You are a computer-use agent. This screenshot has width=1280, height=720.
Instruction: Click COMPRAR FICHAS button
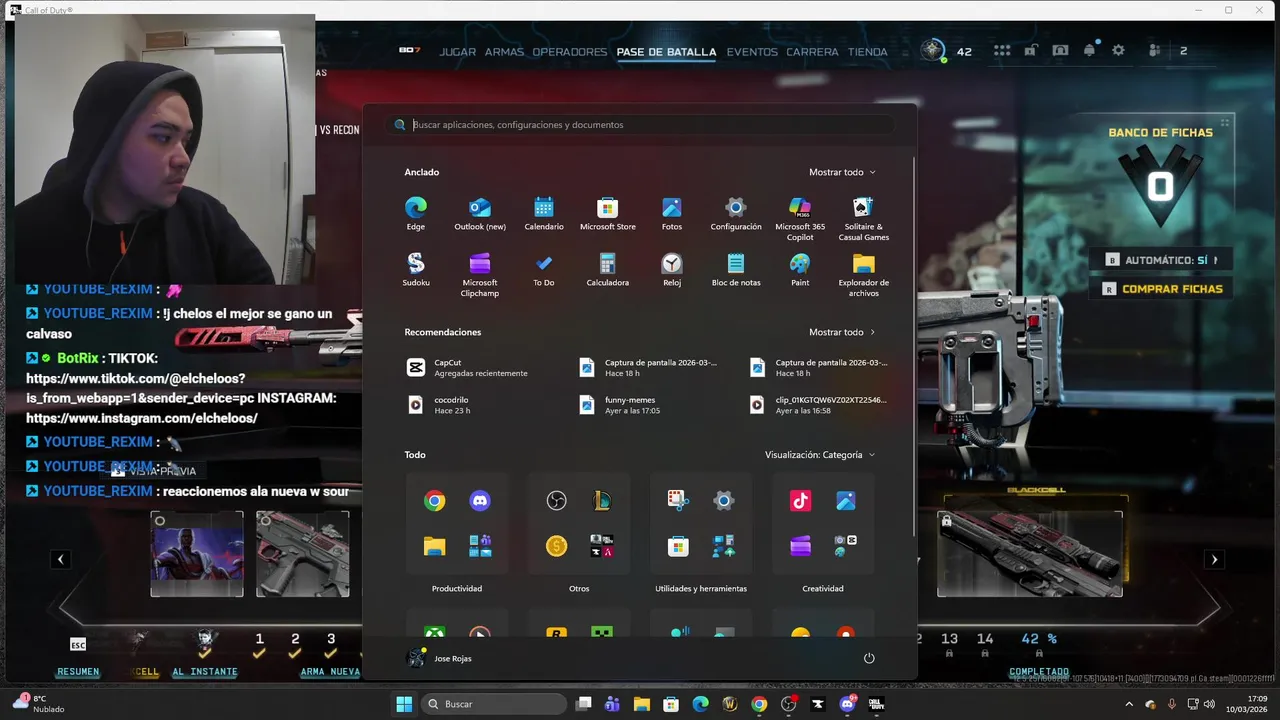coord(1162,289)
